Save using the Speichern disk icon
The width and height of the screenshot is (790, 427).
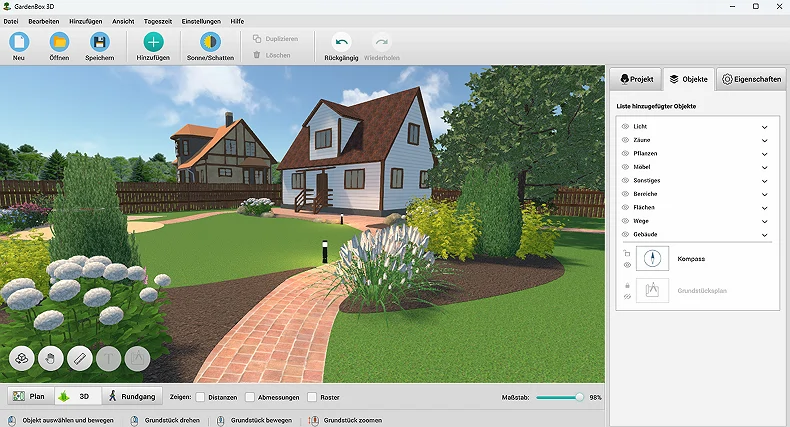(x=99, y=42)
